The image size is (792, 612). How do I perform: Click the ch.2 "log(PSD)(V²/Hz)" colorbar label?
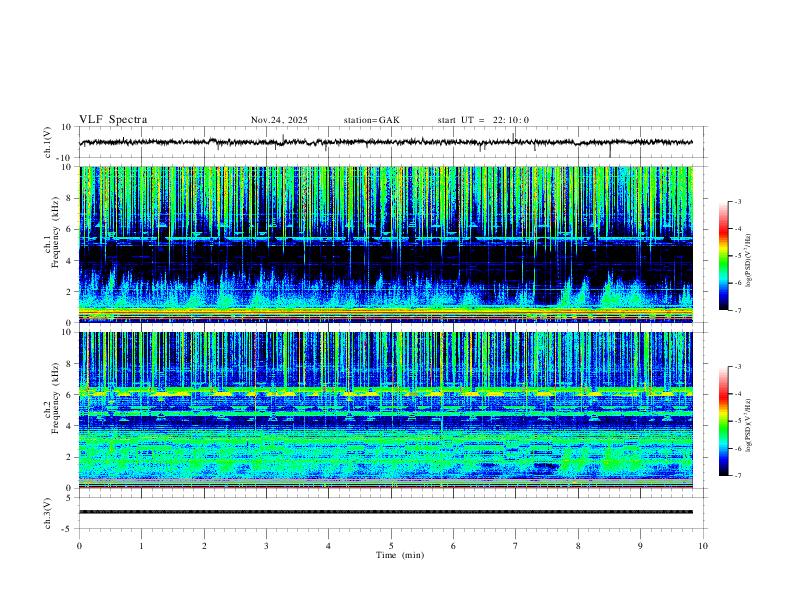pos(749,426)
